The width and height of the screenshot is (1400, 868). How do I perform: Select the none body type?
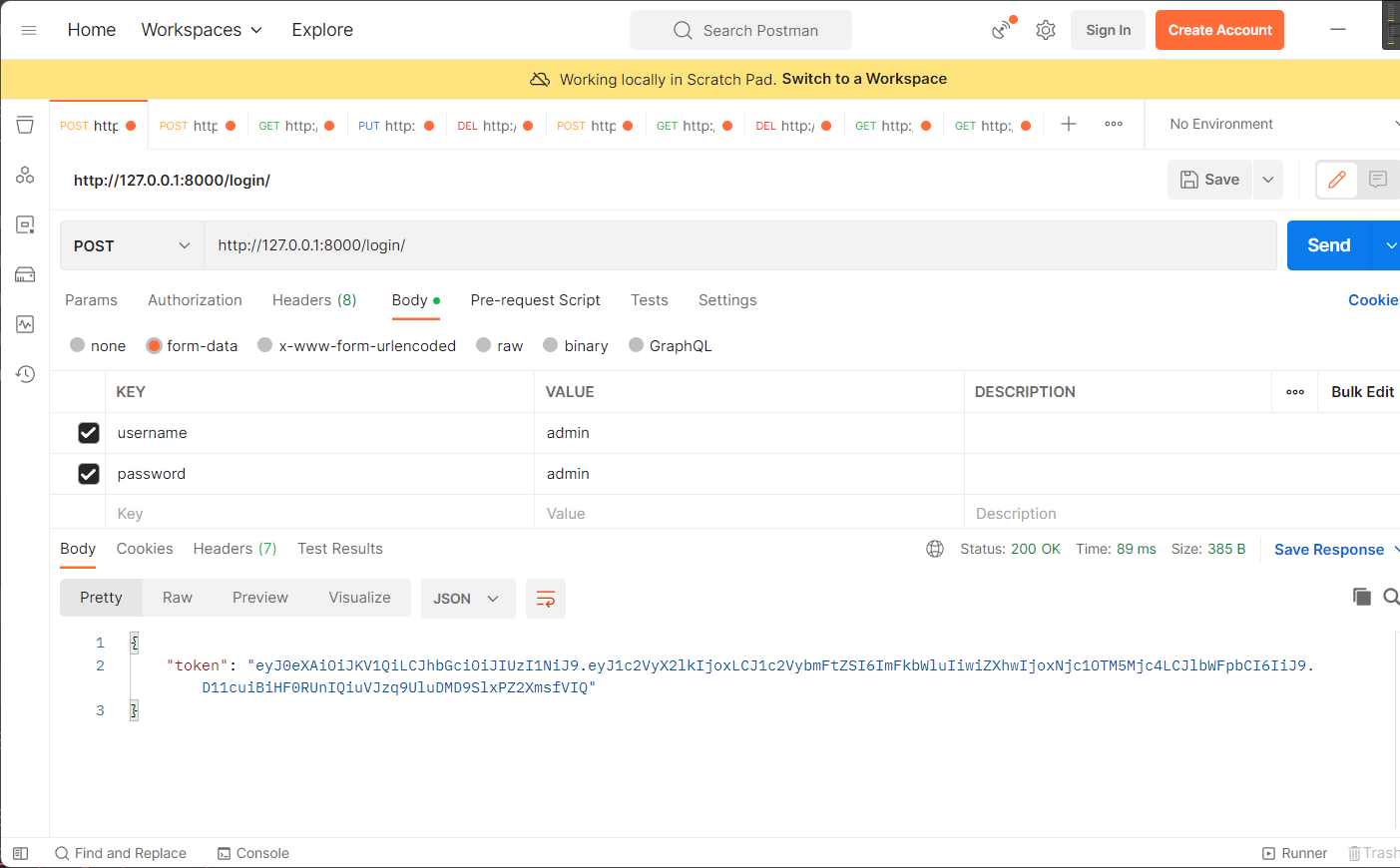77,345
